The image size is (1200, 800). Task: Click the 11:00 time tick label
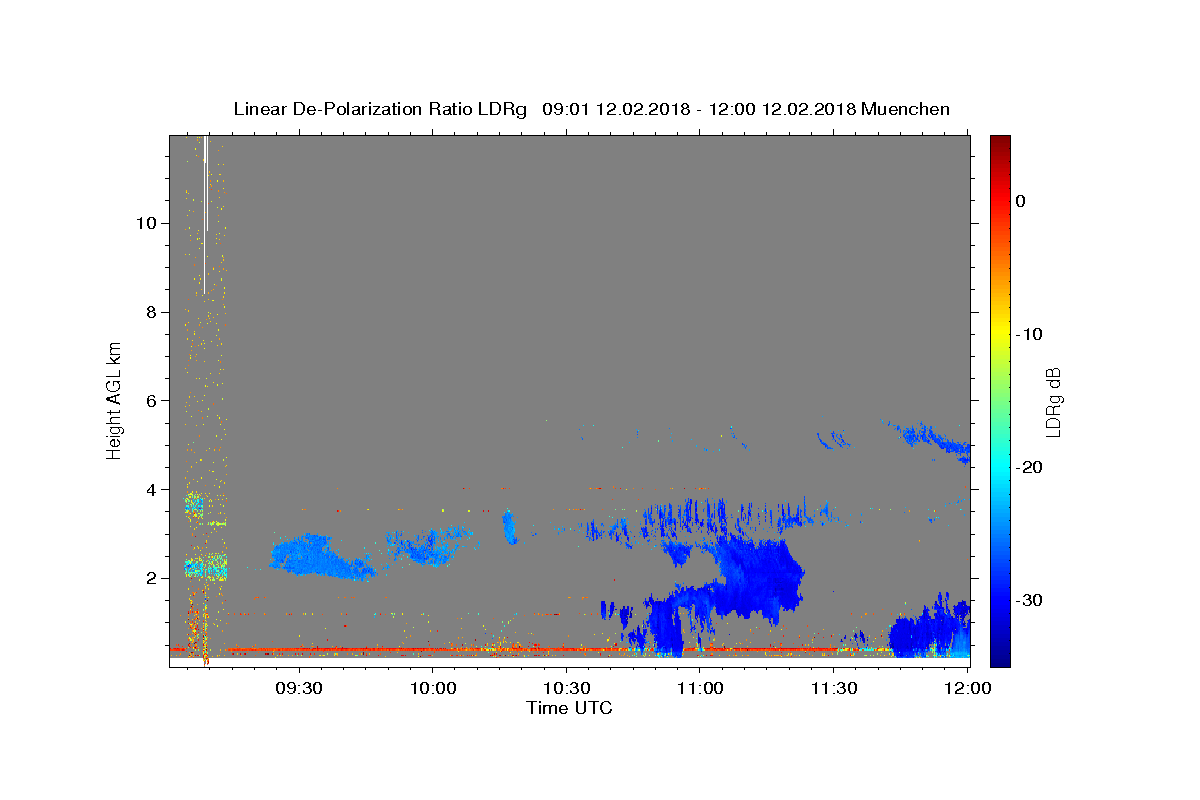coord(700,688)
